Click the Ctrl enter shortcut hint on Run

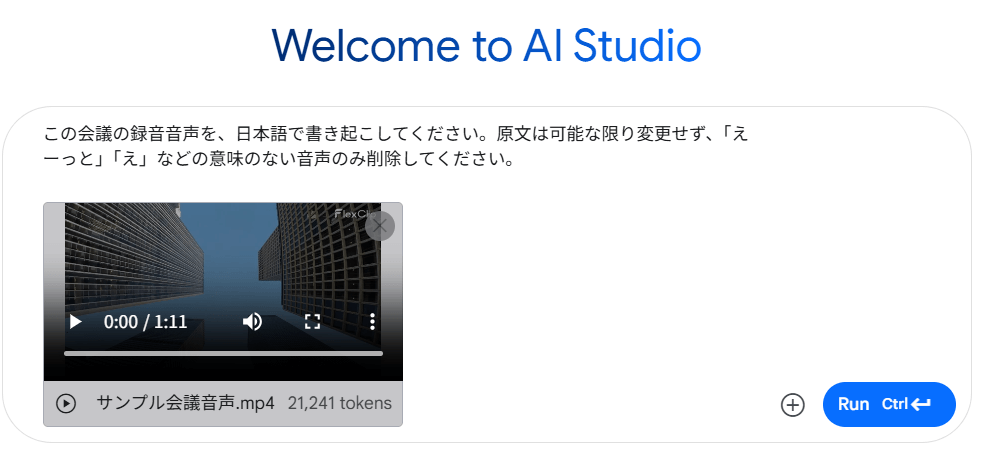(906, 405)
